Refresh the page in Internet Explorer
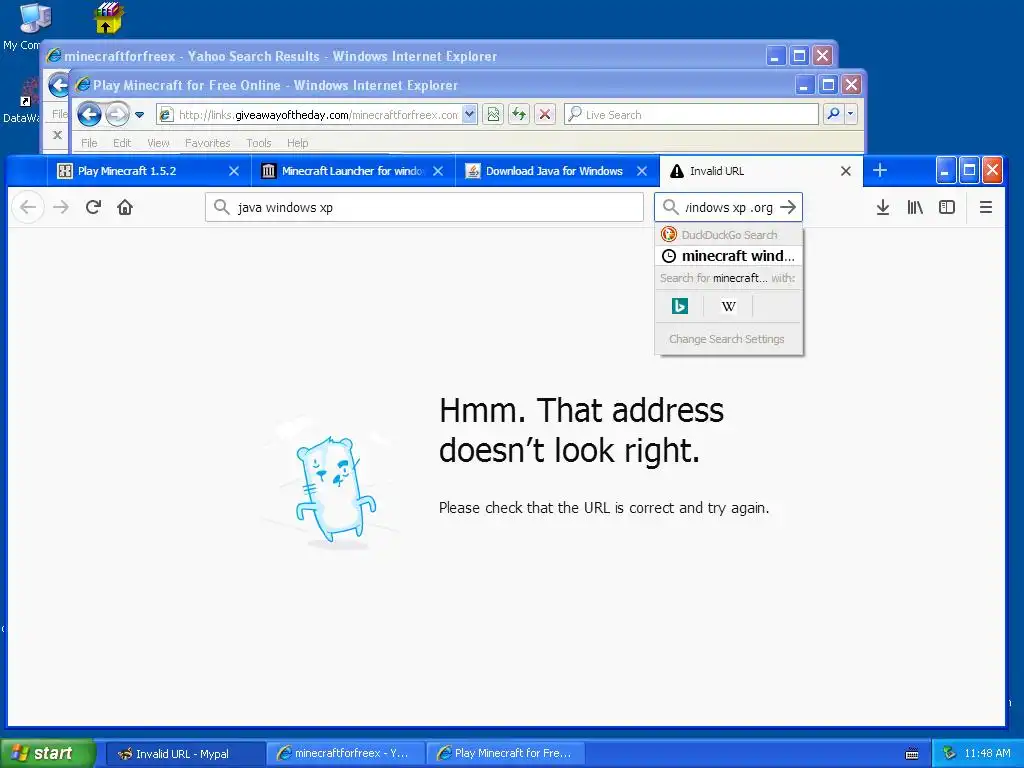The height and width of the screenshot is (768, 1024). [519, 115]
